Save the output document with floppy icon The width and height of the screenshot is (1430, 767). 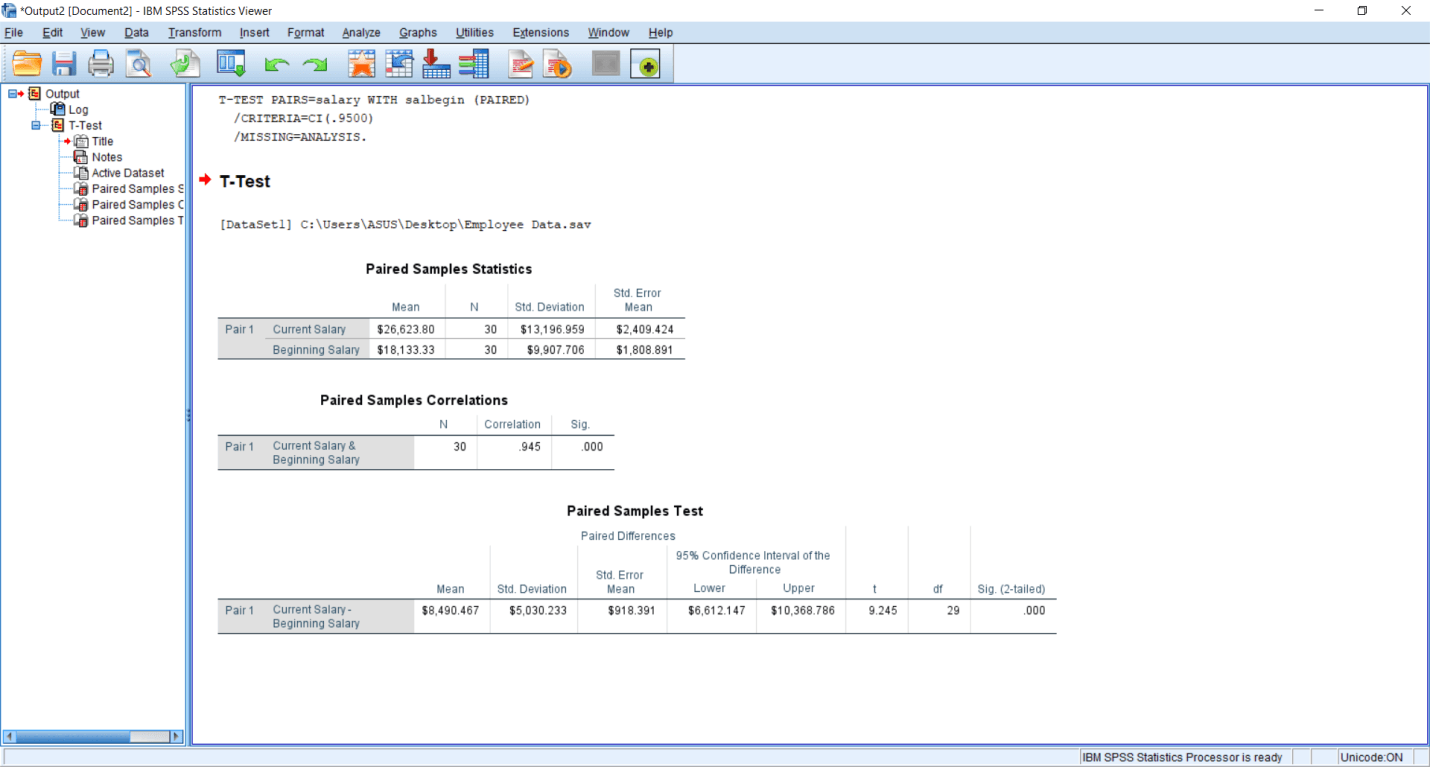click(64, 65)
